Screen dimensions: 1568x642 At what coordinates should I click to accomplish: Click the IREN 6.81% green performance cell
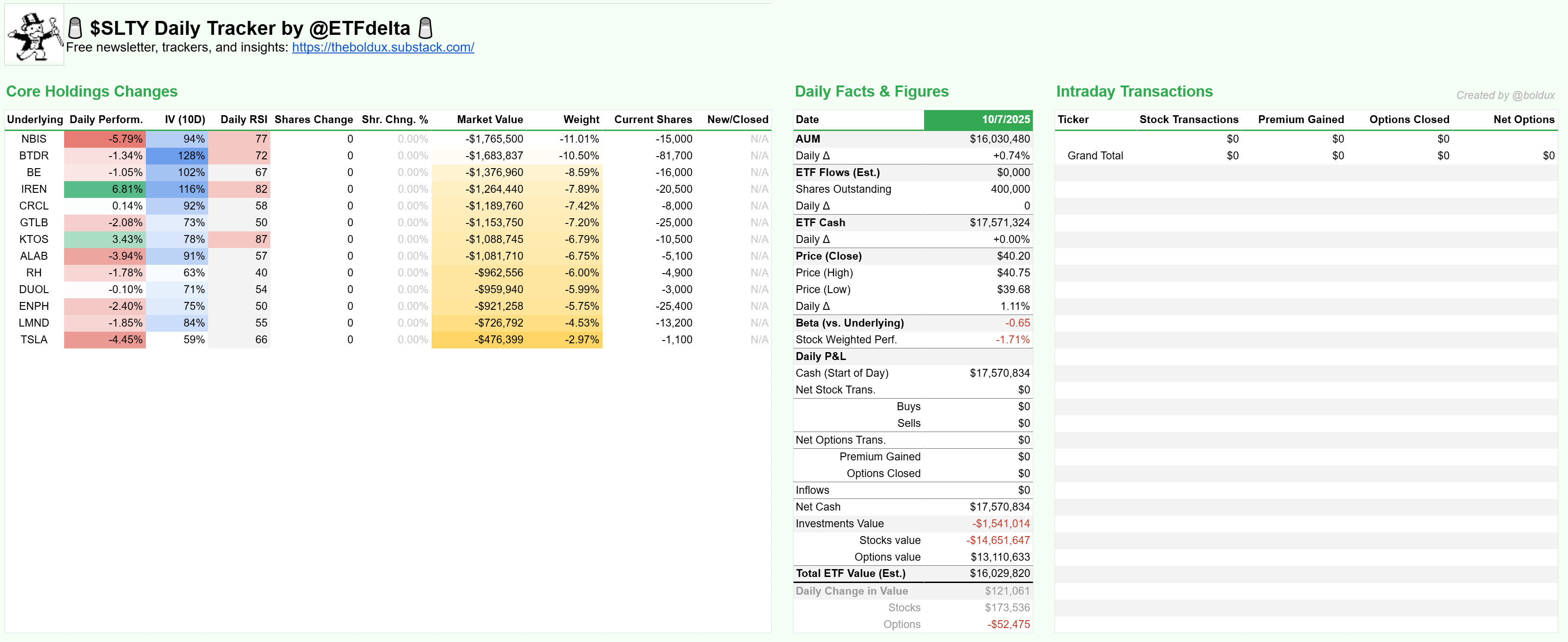(x=105, y=189)
